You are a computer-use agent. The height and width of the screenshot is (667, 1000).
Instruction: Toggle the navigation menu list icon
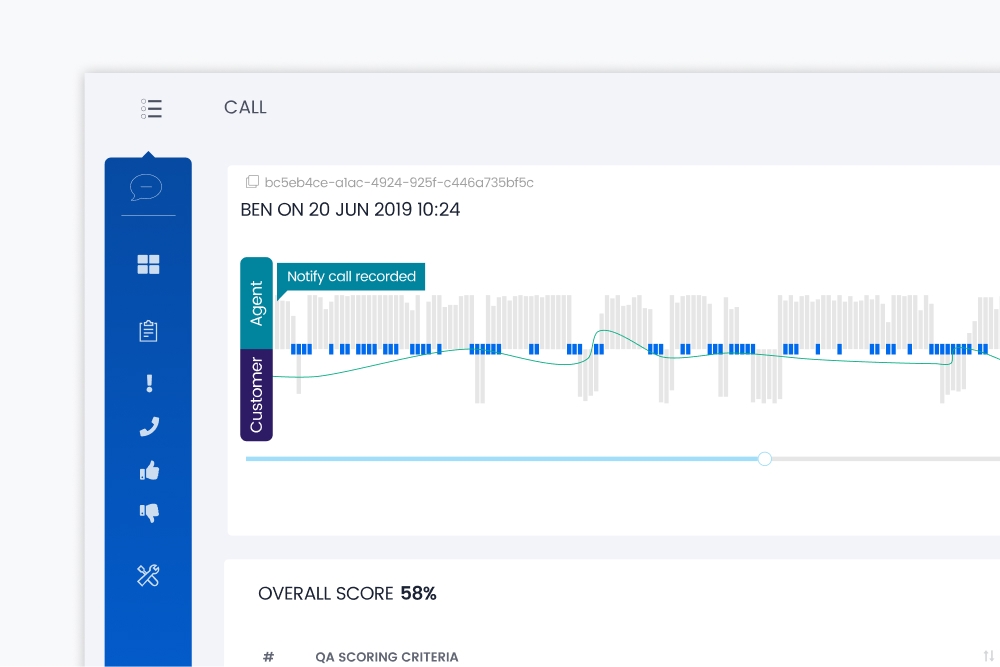151,108
